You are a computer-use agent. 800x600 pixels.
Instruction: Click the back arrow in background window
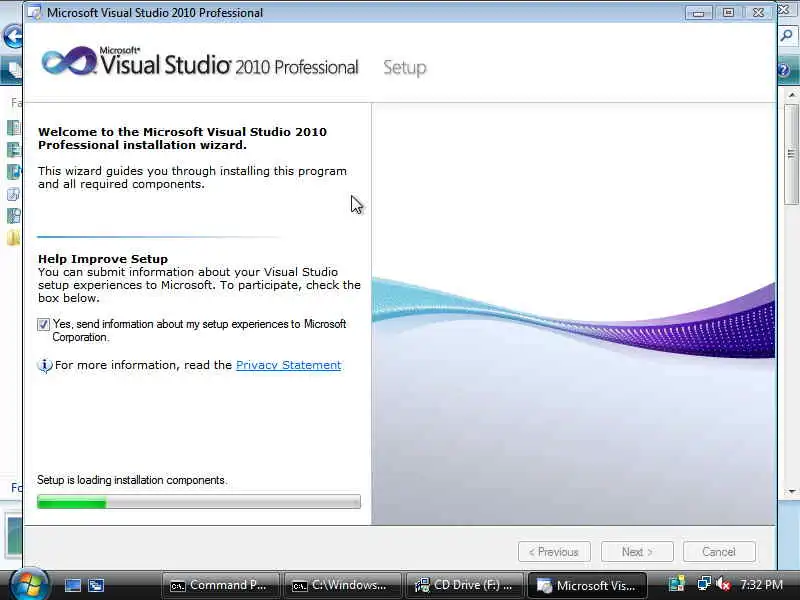[x=12, y=36]
